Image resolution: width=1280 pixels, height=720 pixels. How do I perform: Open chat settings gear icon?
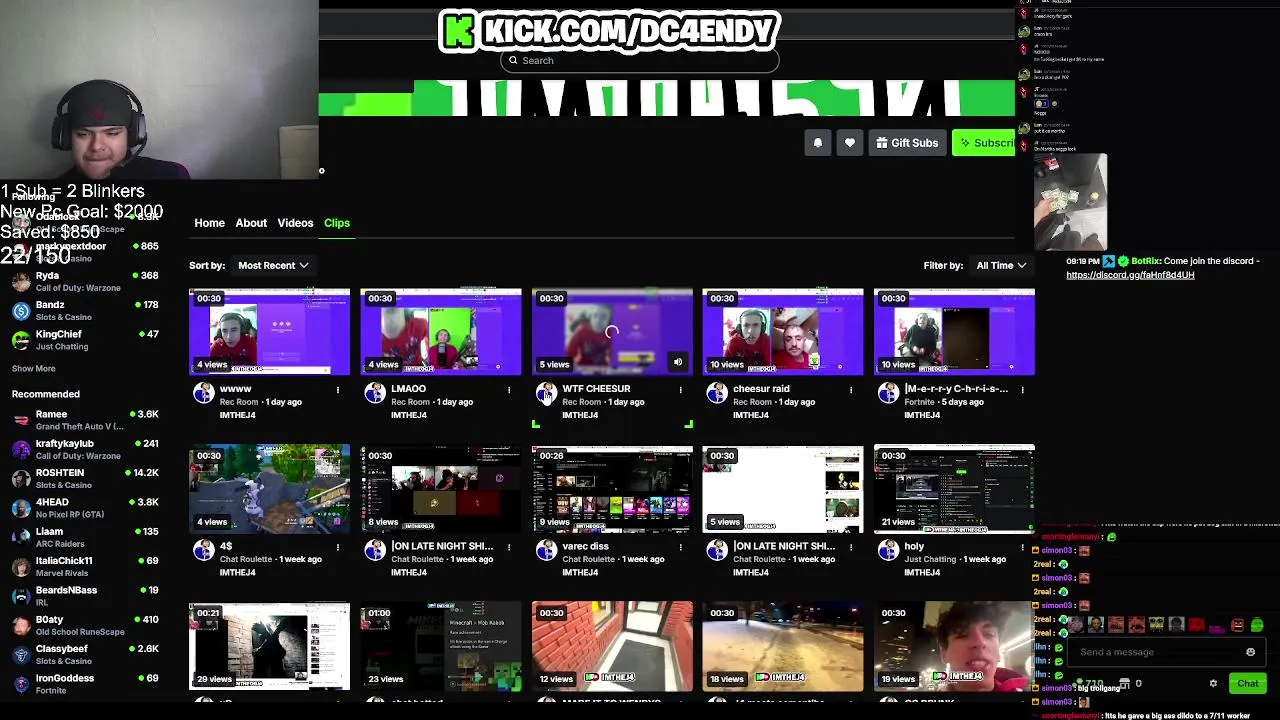point(1213,684)
